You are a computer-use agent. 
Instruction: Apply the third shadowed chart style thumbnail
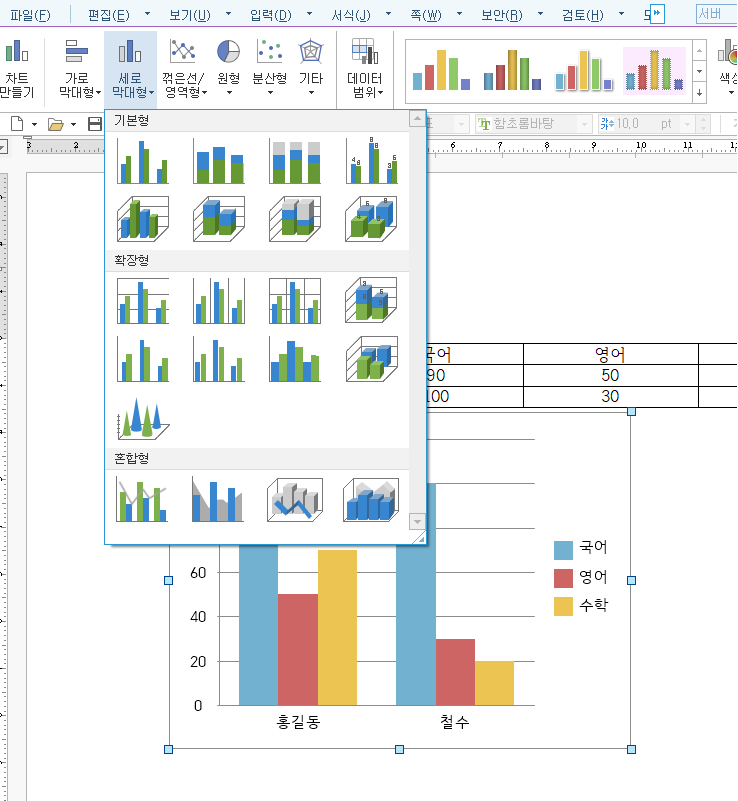point(584,70)
